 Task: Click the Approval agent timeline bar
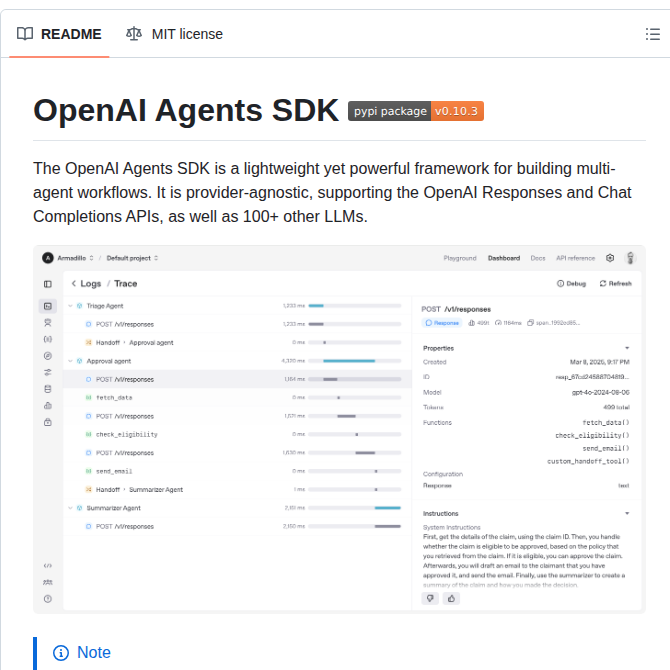[x=349, y=361]
